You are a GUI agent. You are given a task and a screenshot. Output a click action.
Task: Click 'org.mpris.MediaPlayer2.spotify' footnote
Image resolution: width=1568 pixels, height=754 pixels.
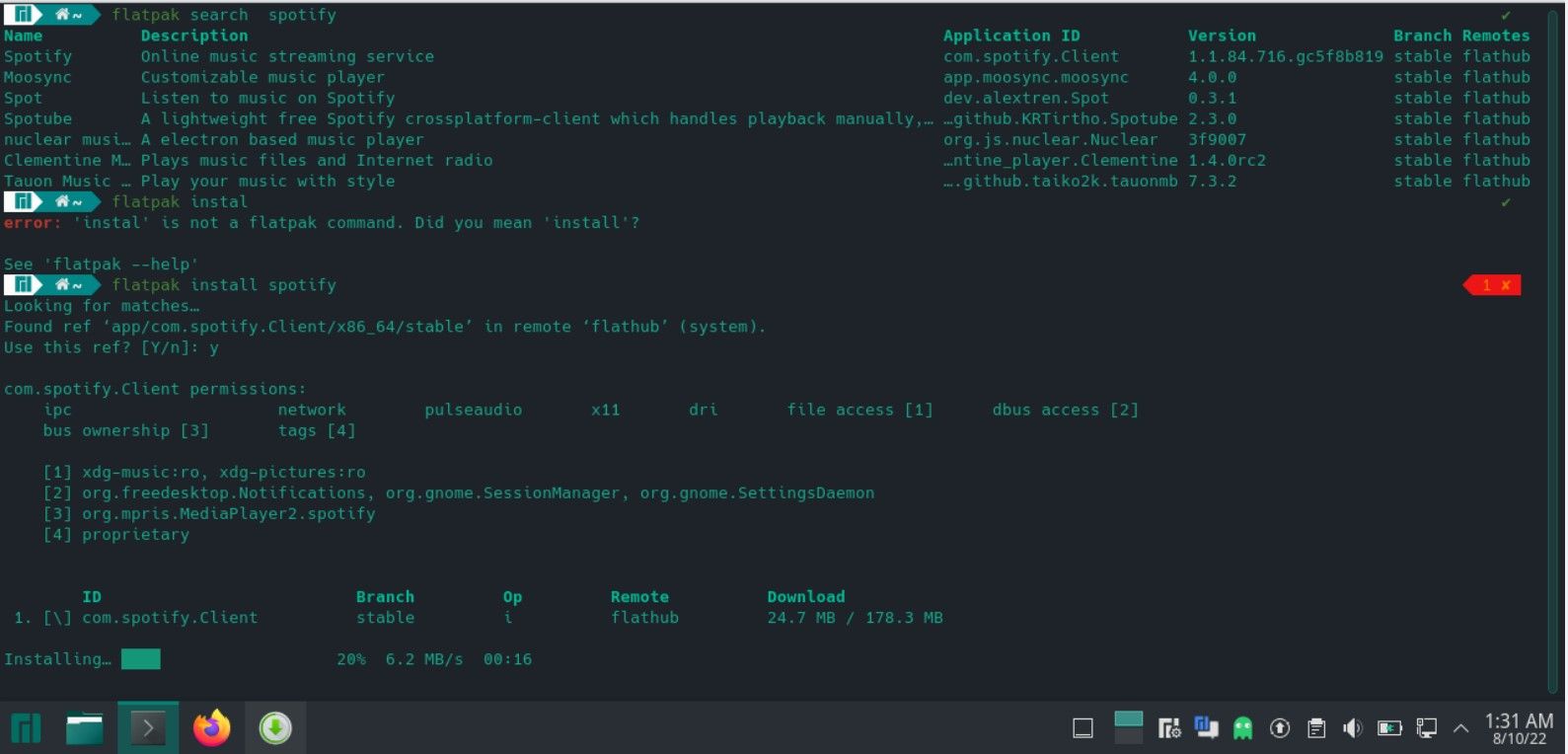pos(229,513)
